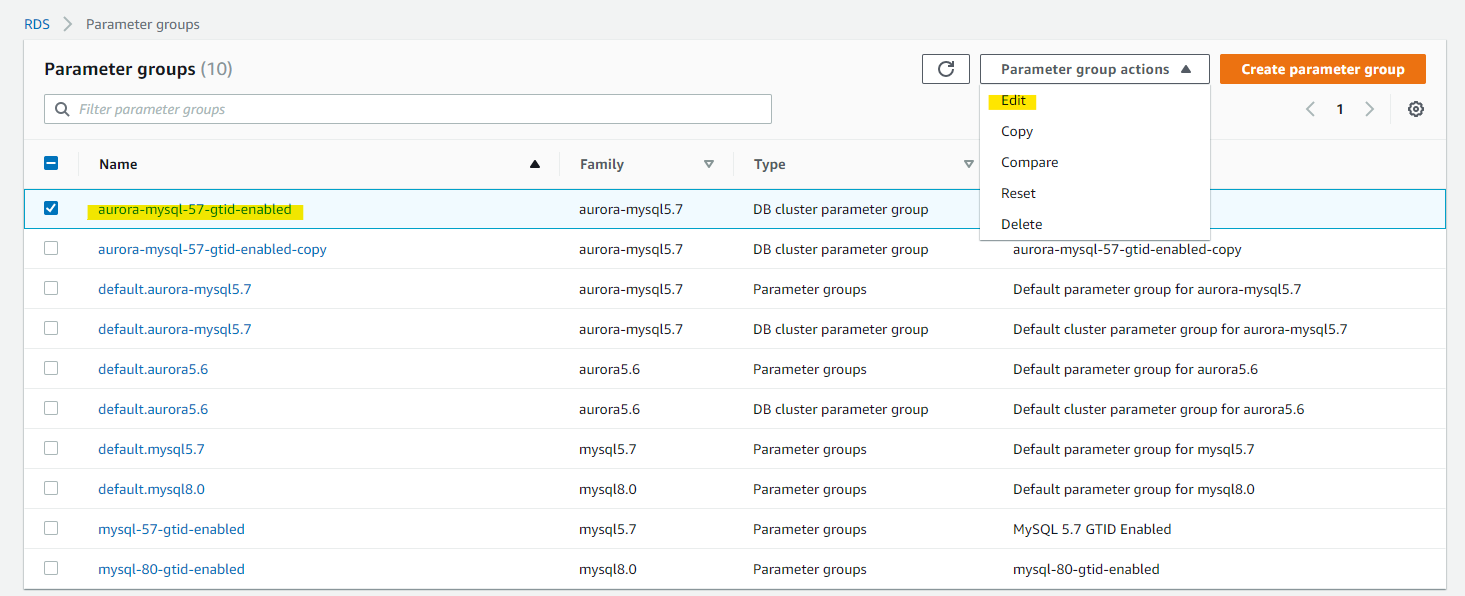This screenshot has height=596, width=1465.
Task: Click page number 1
Action: click(1340, 109)
